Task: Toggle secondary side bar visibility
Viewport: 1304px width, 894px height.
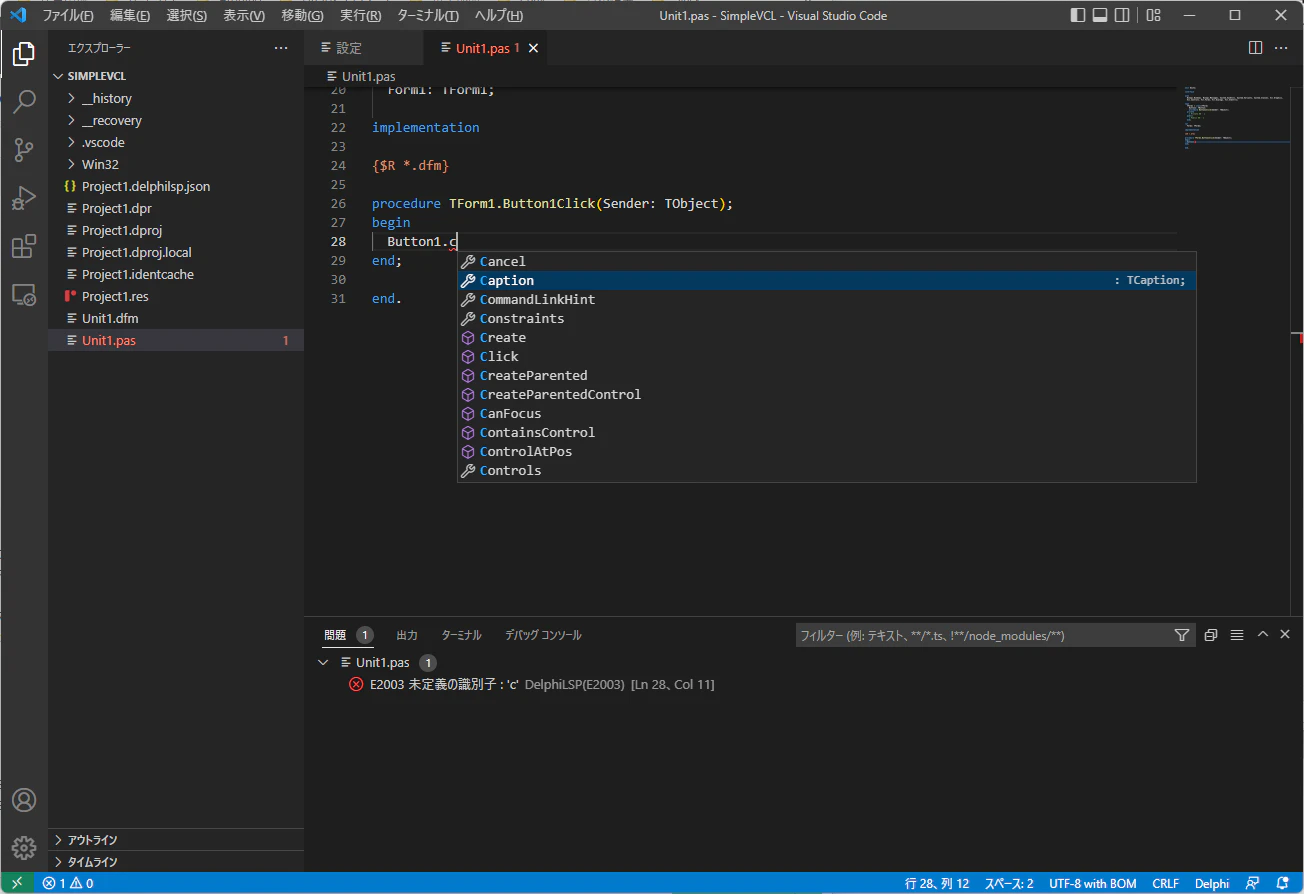Action: tap(1123, 15)
